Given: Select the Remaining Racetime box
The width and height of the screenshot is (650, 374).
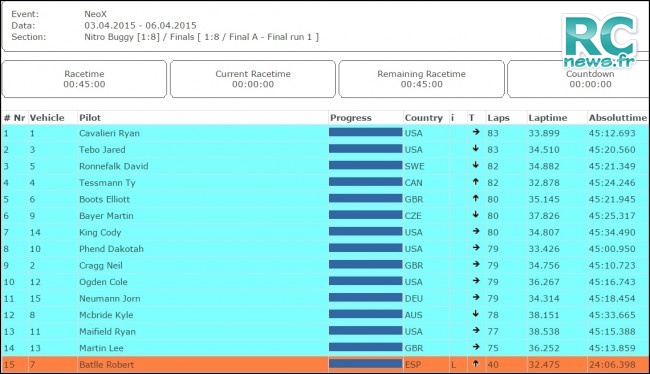Looking at the screenshot, I should coord(422,79).
